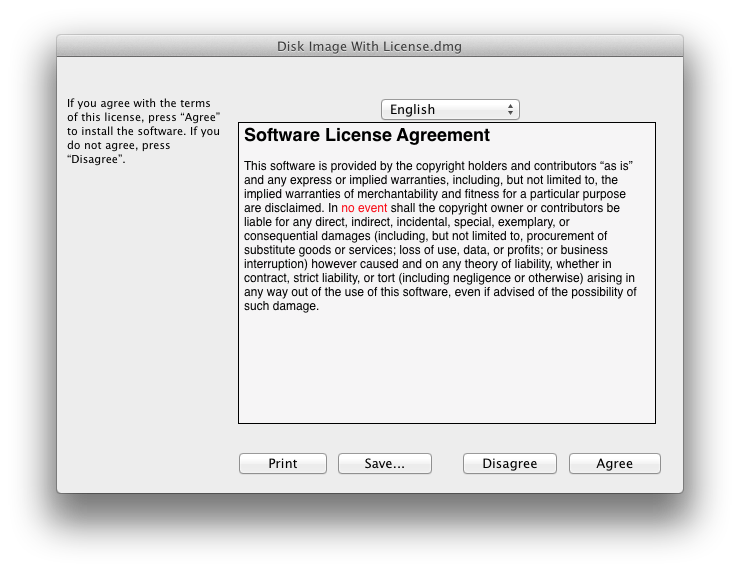The image size is (740, 572).
Task: Click the red "no event" text
Action: click(364, 208)
